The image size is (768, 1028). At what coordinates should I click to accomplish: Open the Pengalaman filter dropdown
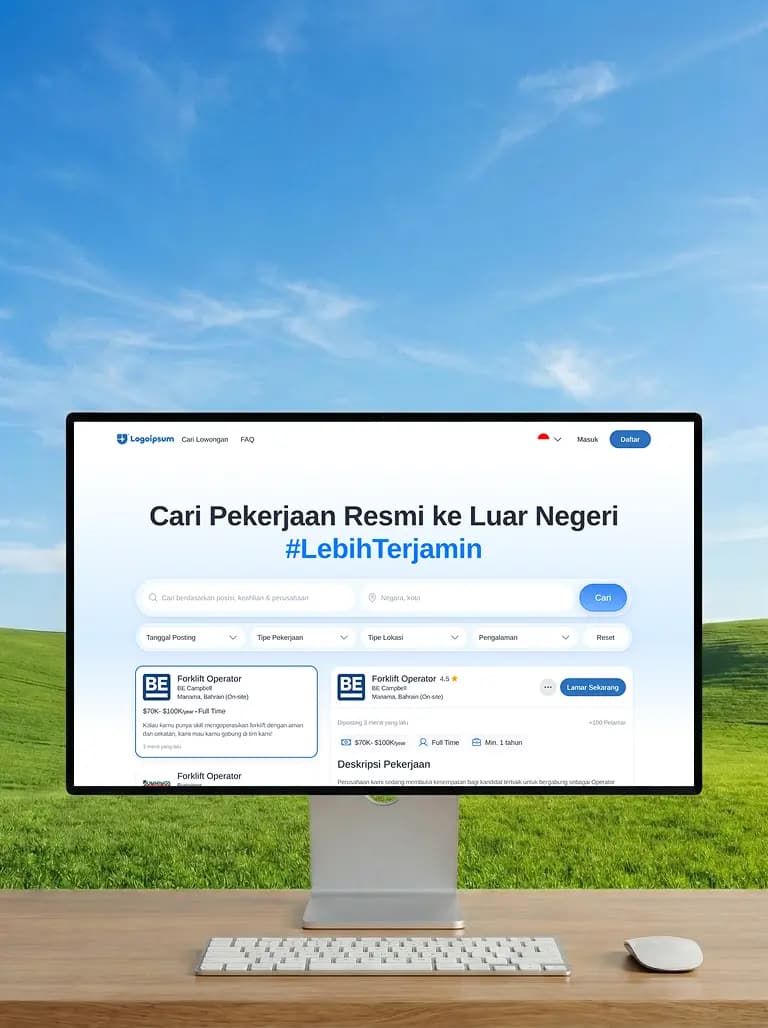tap(523, 637)
